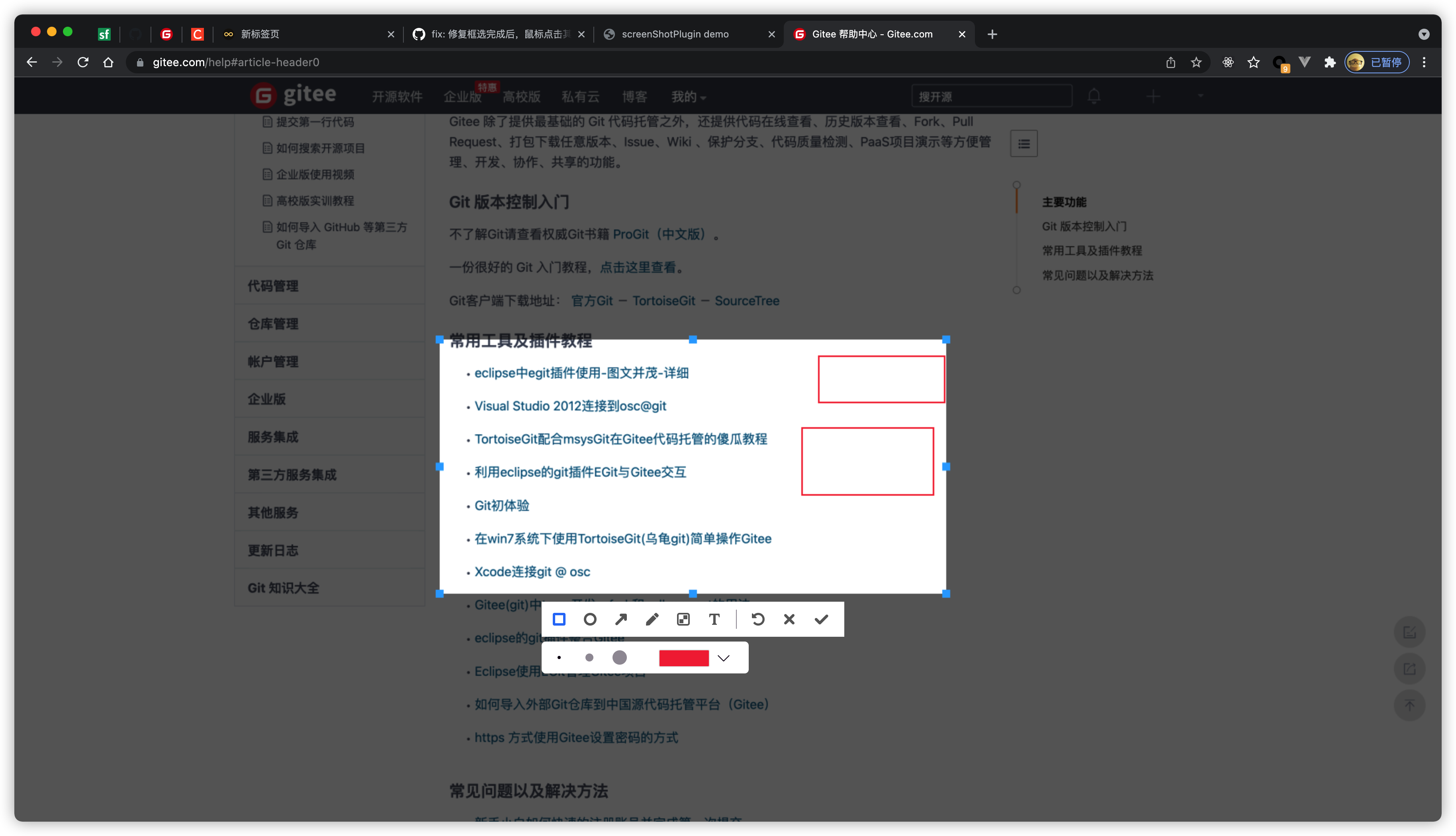Expand the 代码管理 sidebar section

click(330, 286)
